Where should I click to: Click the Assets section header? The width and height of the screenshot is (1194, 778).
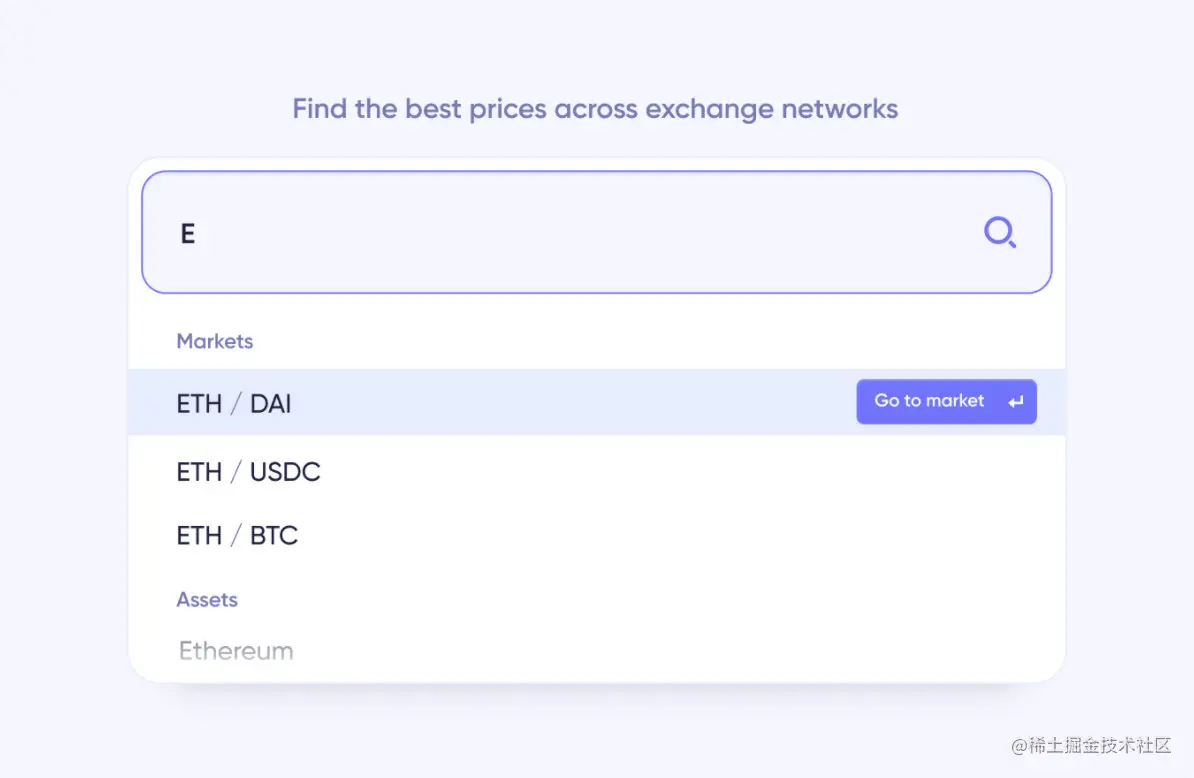(x=207, y=600)
